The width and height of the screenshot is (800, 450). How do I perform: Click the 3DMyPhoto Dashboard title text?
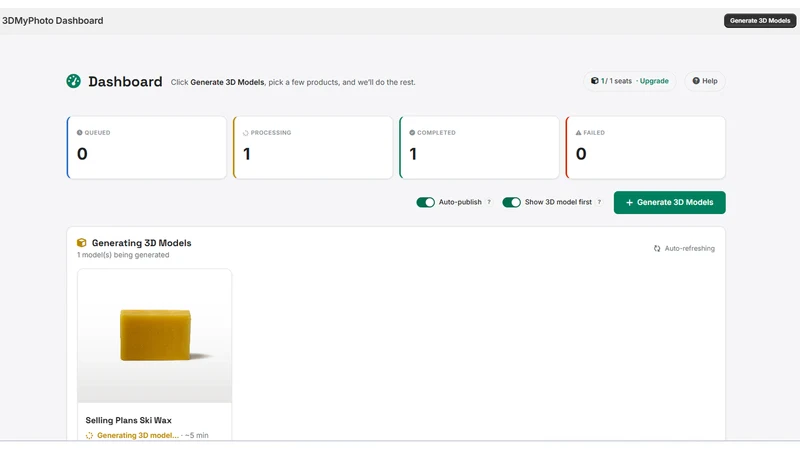click(x=53, y=20)
